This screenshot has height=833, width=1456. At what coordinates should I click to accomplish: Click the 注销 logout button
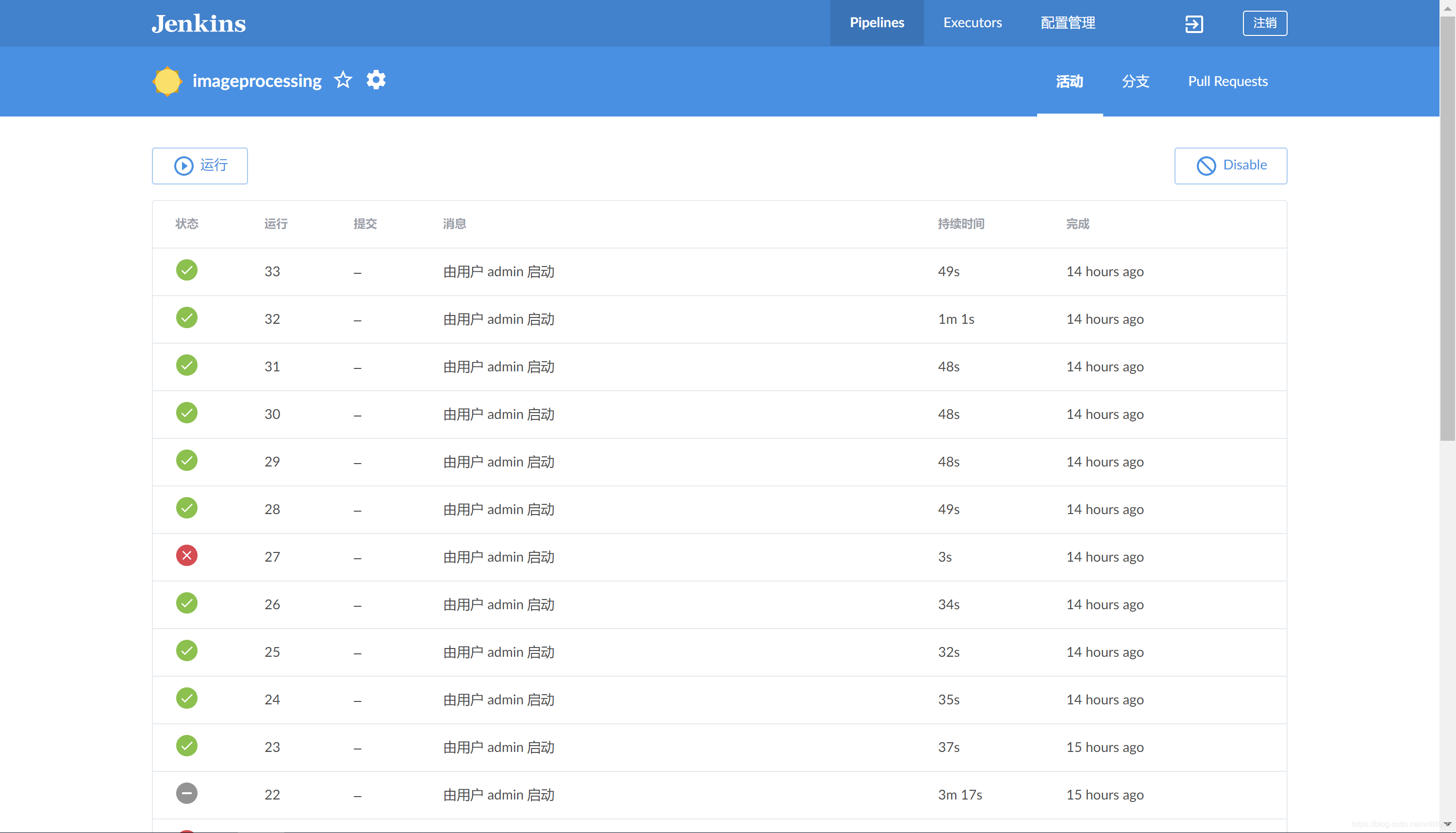pyautogui.click(x=1264, y=23)
